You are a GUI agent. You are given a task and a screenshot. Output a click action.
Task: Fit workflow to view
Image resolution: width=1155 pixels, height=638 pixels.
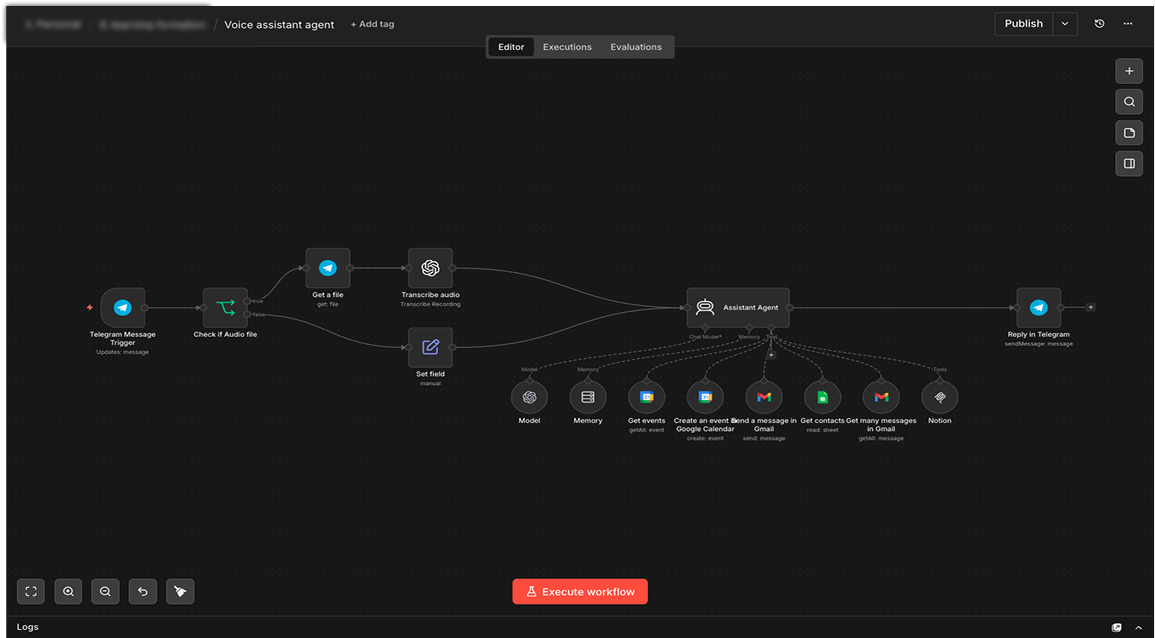click(x=31, y=592)
